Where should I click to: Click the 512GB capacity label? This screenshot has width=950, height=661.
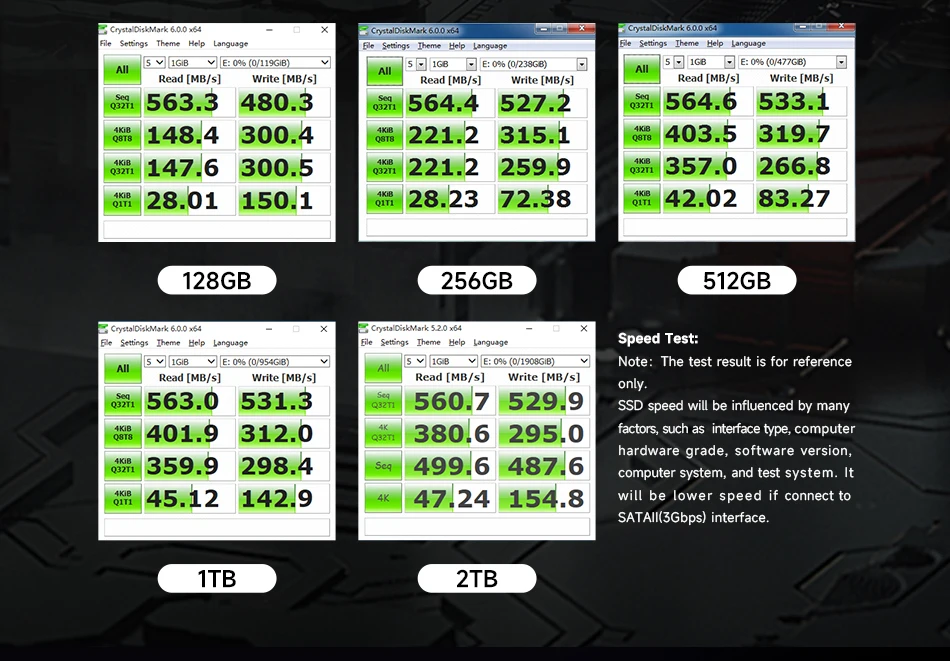click(x=737, y=281)
